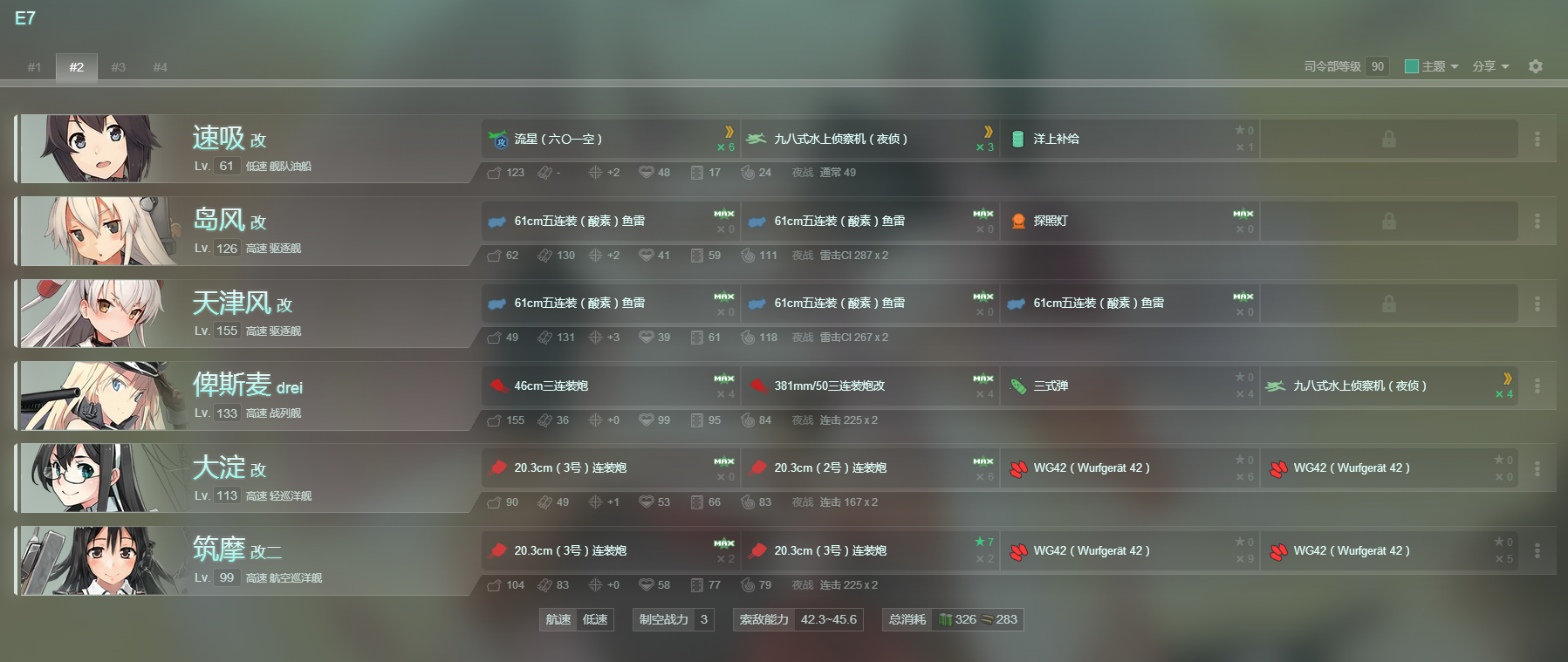Click the first 61cm torpedo icon on 岛风改

[x=497, y=222]
